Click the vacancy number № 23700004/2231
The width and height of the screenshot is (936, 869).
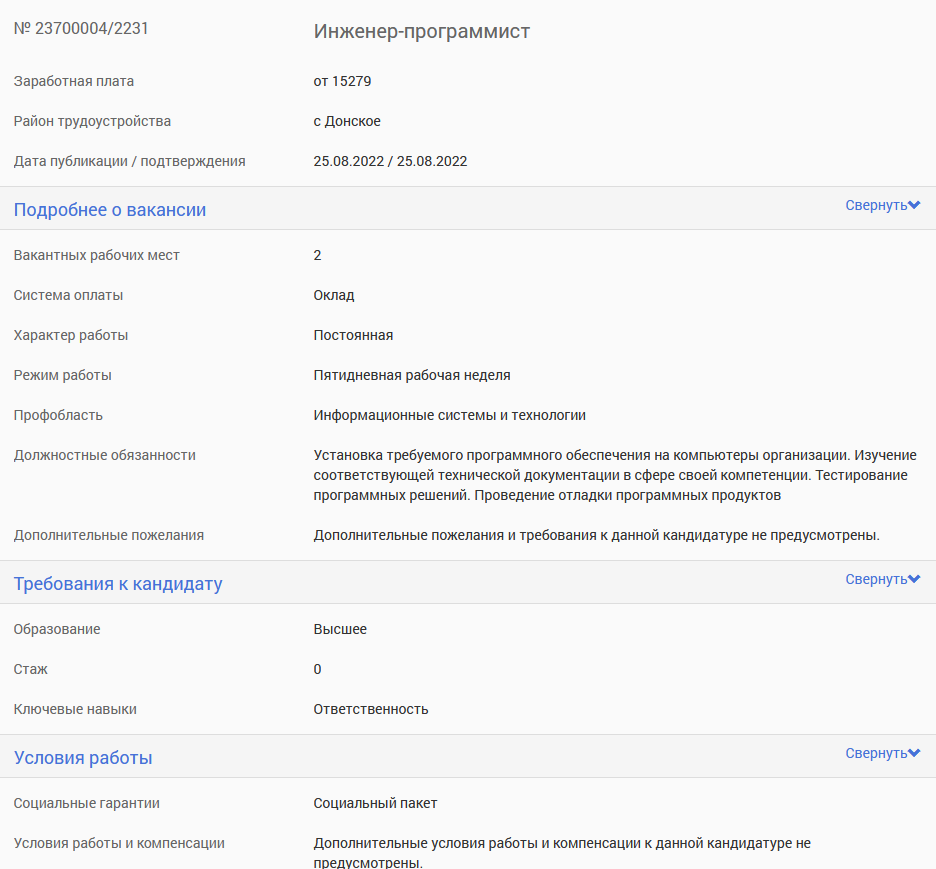81,29
